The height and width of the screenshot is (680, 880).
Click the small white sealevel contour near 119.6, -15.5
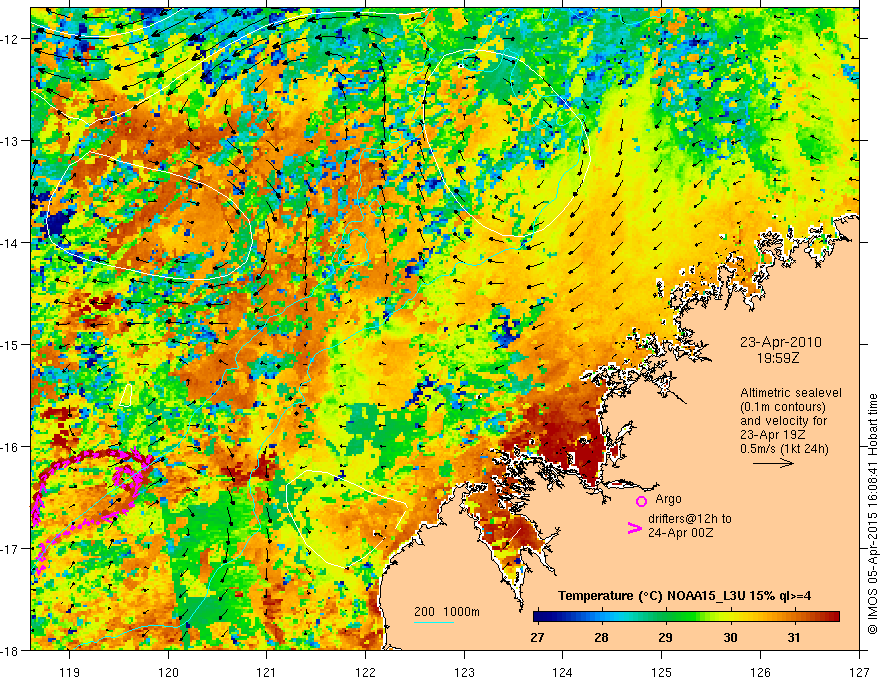tap(127, 394)
